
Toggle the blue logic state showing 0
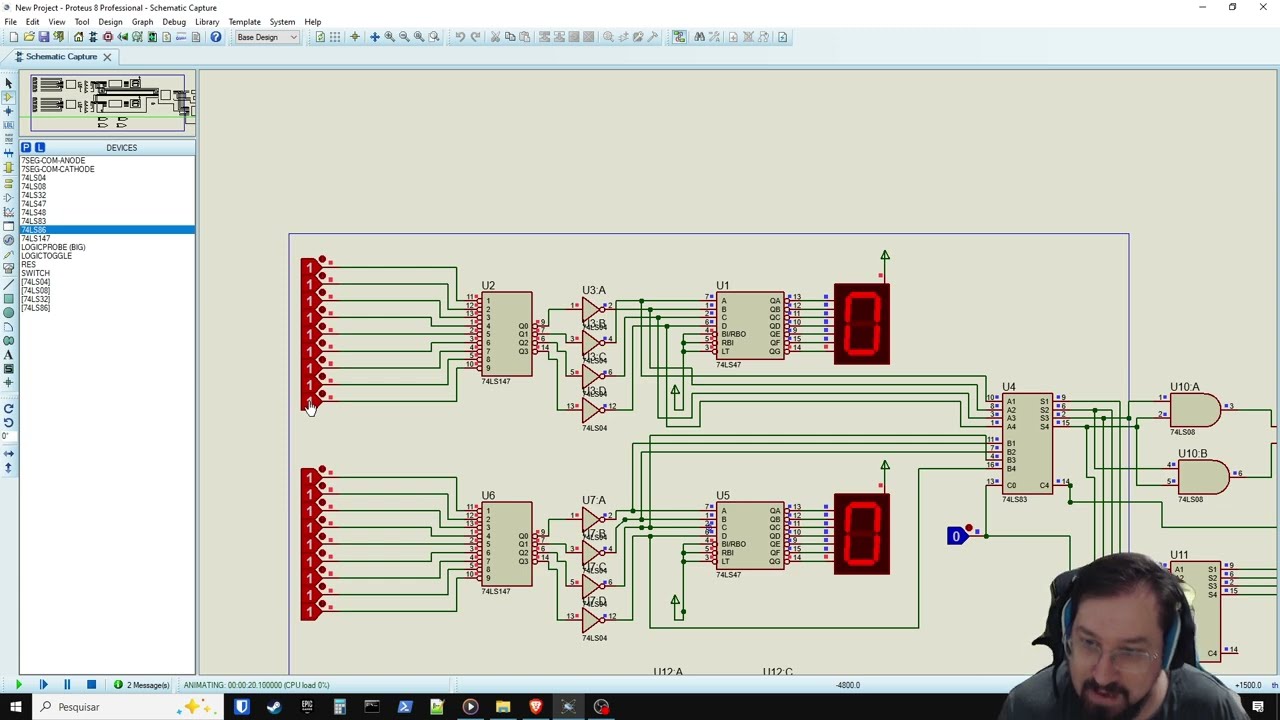tap(956, 536)
